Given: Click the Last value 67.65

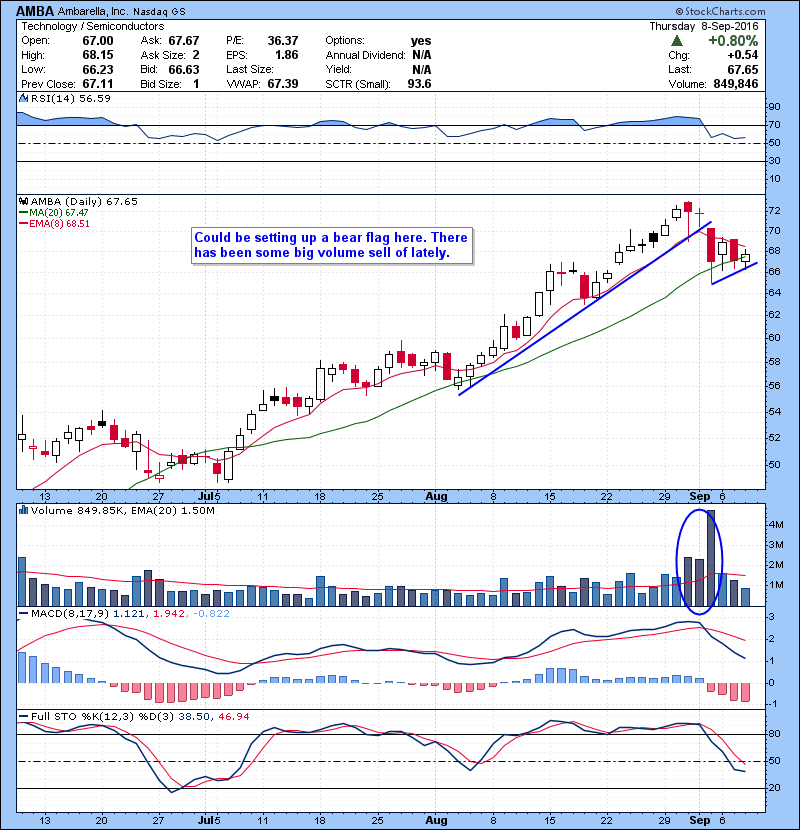Looking at the screenshot, I should (x=743, y=69).
